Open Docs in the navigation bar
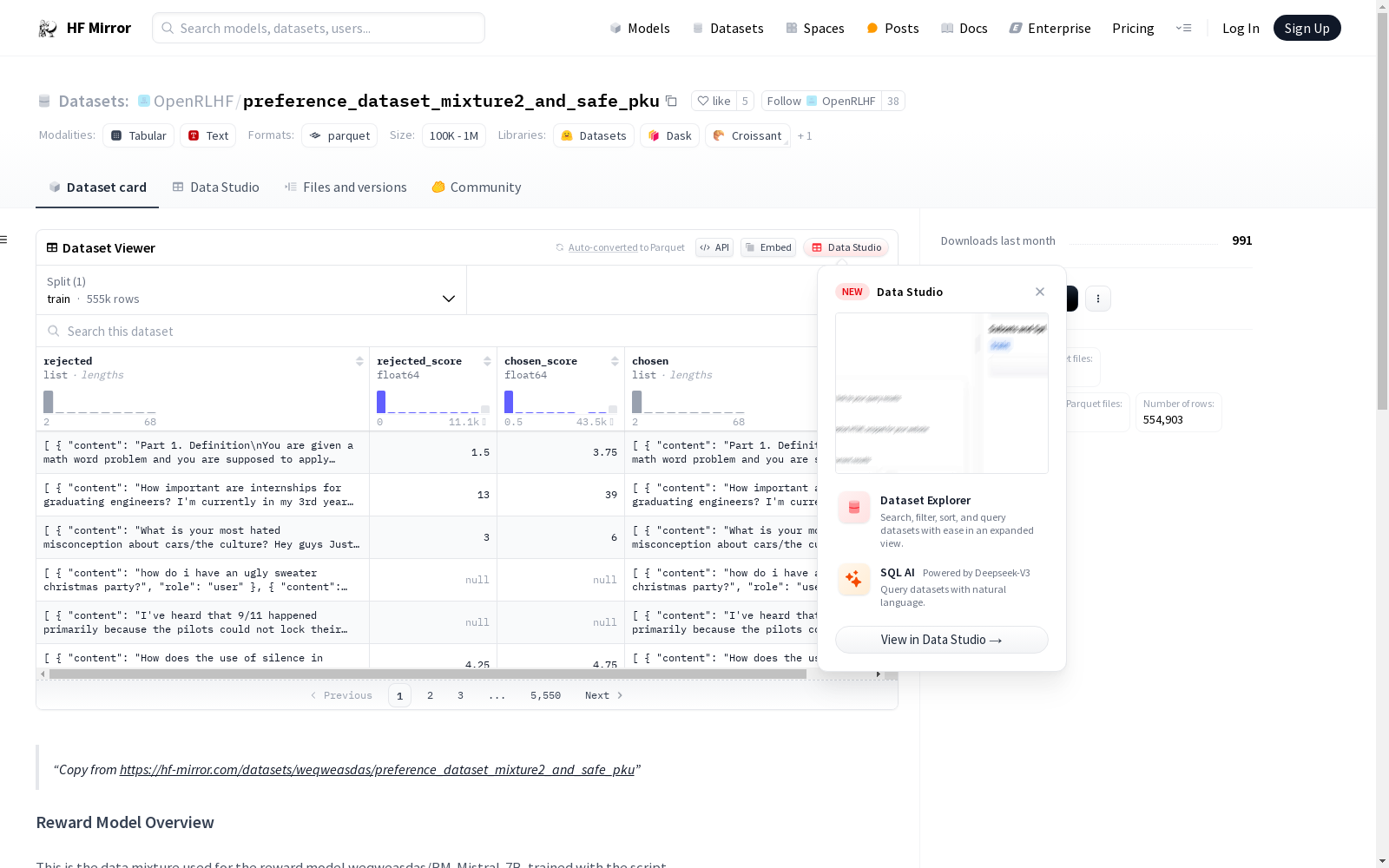This screenshot has width=1389, height=868. pyautogui.click(x=964, y=28)
